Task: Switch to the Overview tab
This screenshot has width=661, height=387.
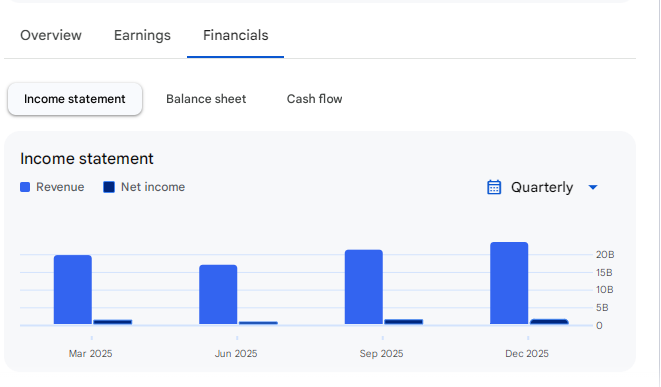Action: click(51, 35)
